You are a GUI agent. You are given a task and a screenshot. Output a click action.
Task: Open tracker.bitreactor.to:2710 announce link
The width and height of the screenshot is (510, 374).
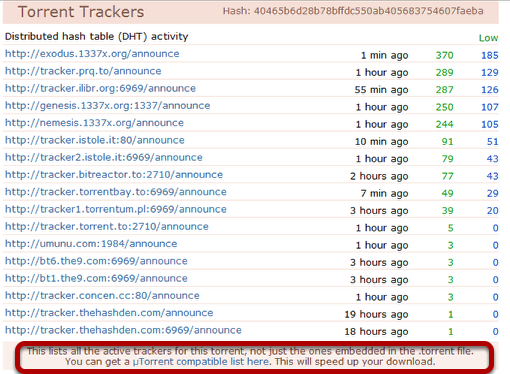[114, 175]
